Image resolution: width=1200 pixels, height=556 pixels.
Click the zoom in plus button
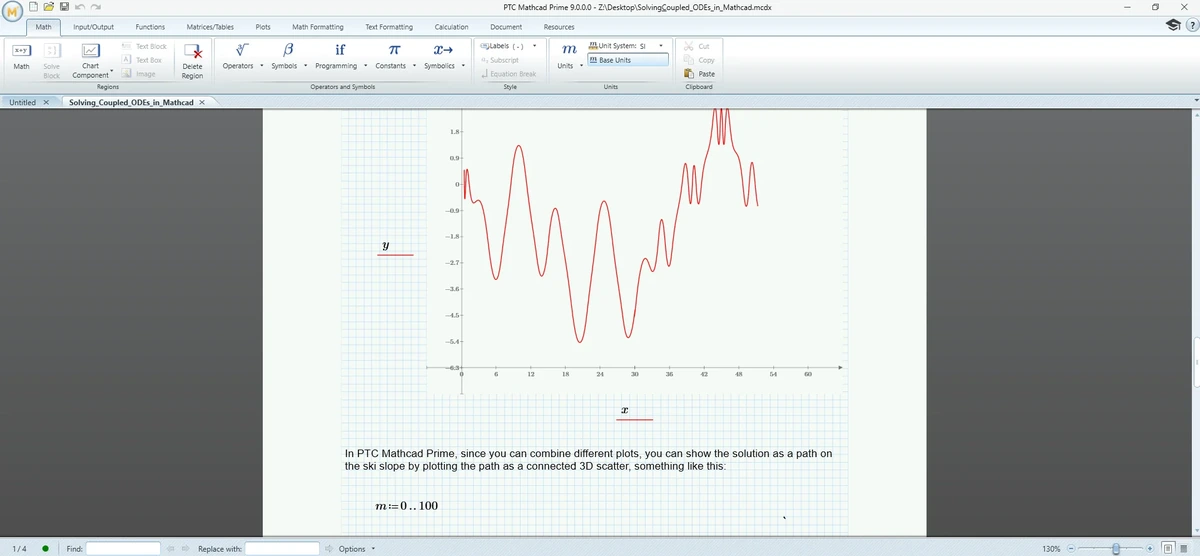click(1151, 548)
